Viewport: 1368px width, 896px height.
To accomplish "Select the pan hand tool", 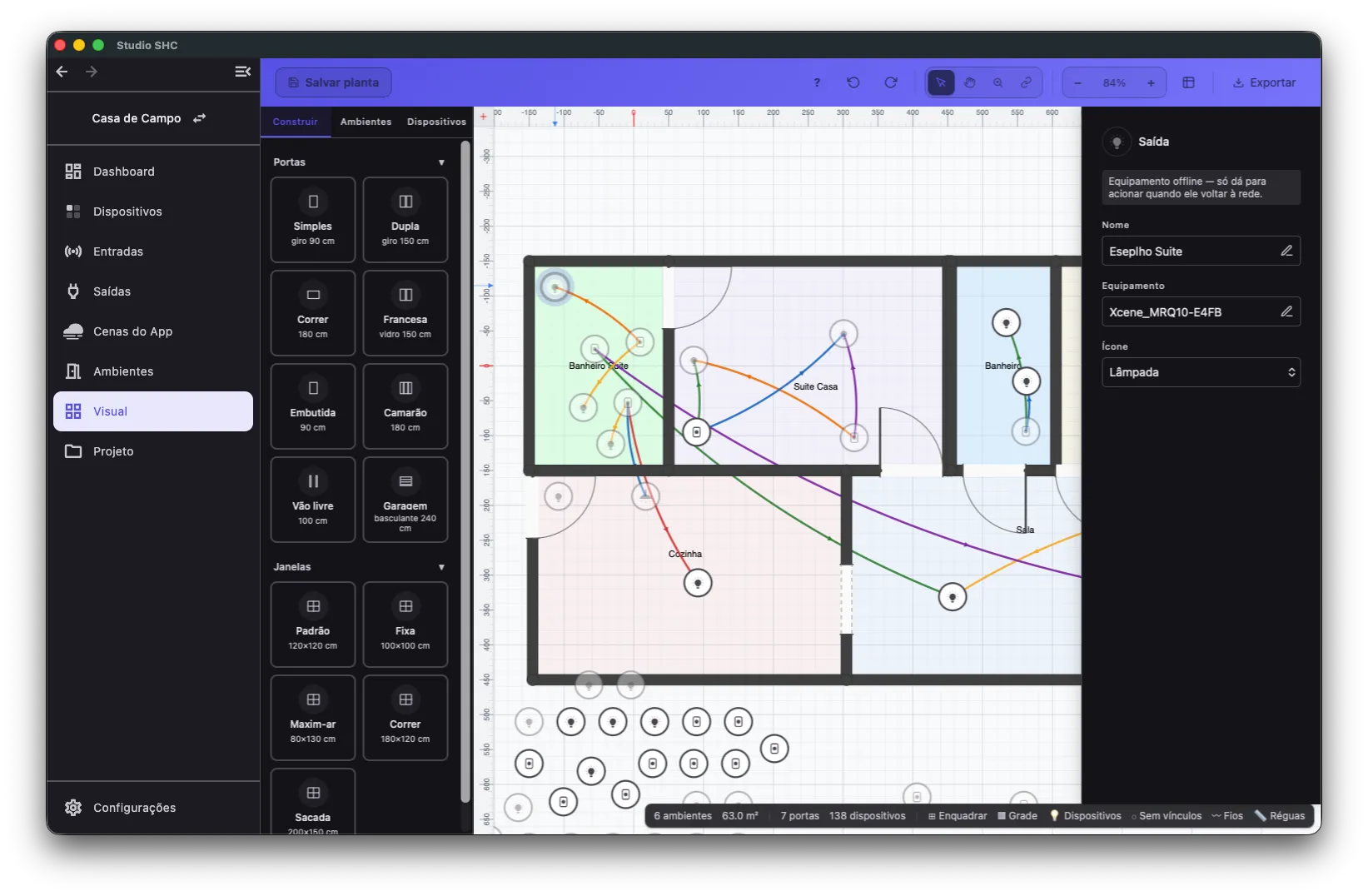I will coord(969,82).
